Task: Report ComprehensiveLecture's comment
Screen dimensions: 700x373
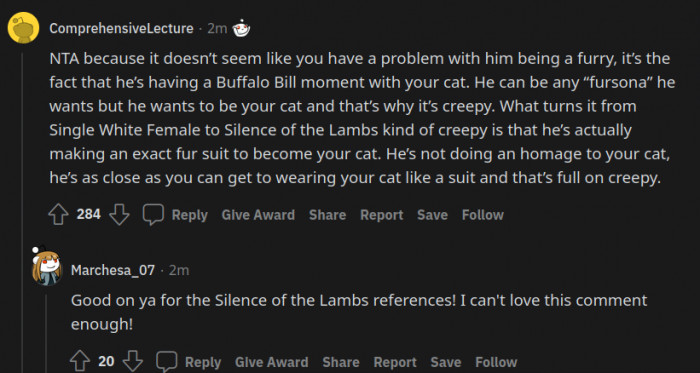Action: pyautogui.click(x=382, y=215)
